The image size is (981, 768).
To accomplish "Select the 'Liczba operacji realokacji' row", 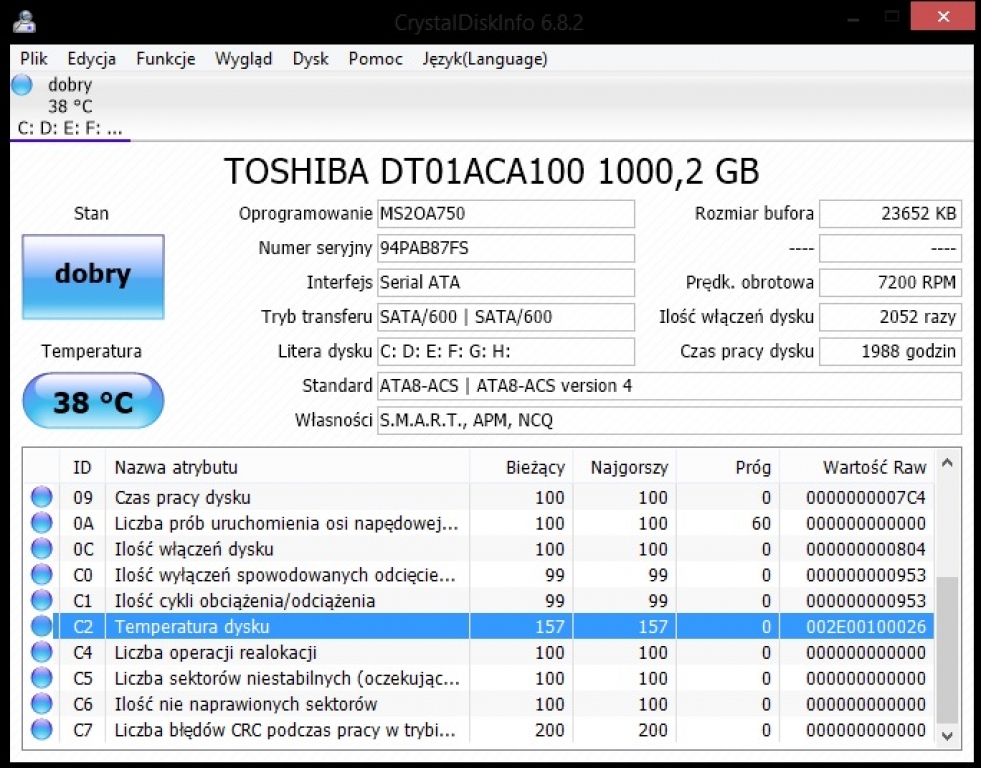I will (x=479, y=652).
